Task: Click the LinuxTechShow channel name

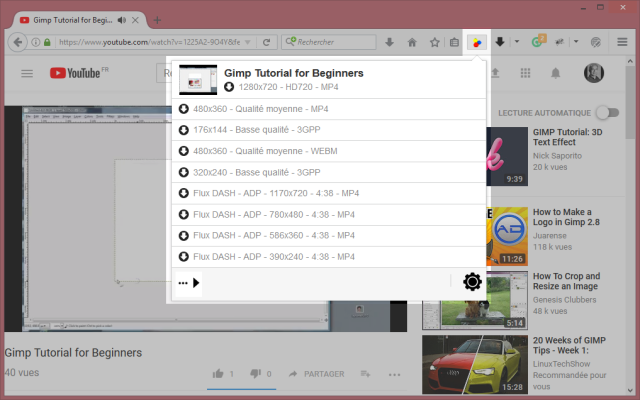Action: [x=561, y=364]
